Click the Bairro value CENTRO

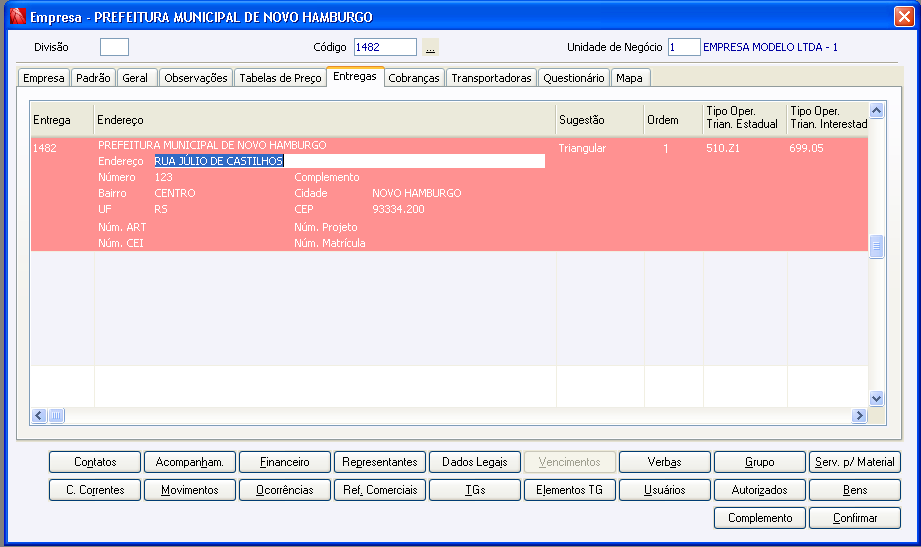tap(174, 193)
